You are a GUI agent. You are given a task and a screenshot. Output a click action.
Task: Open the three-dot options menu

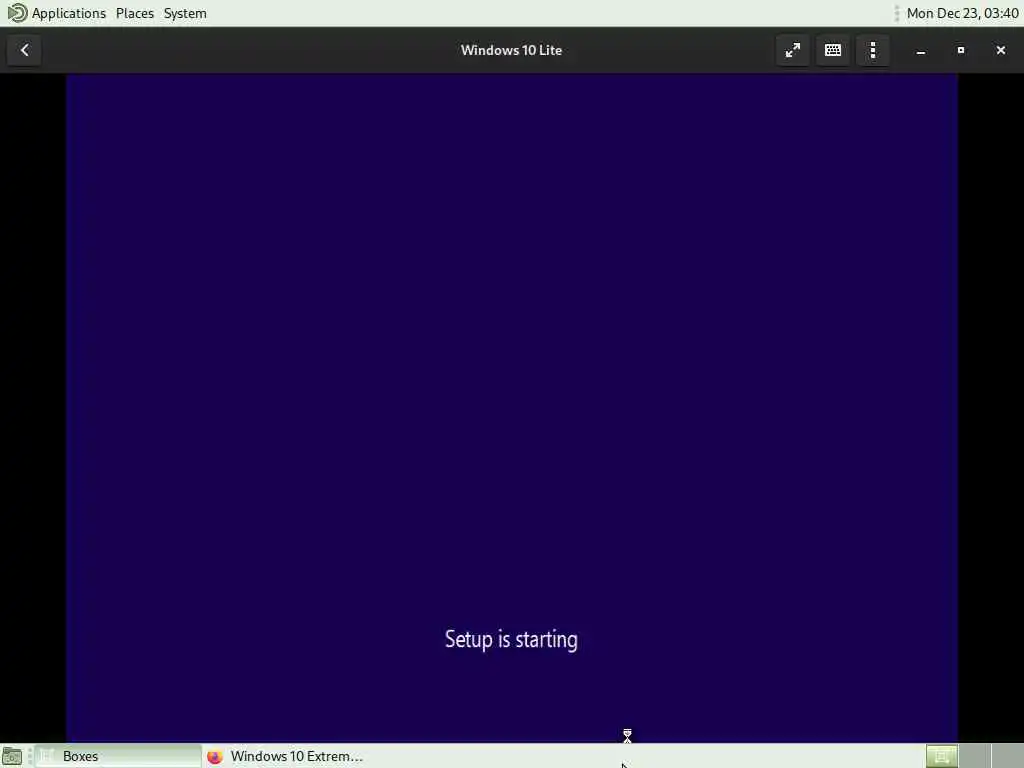tap(872, 50)
